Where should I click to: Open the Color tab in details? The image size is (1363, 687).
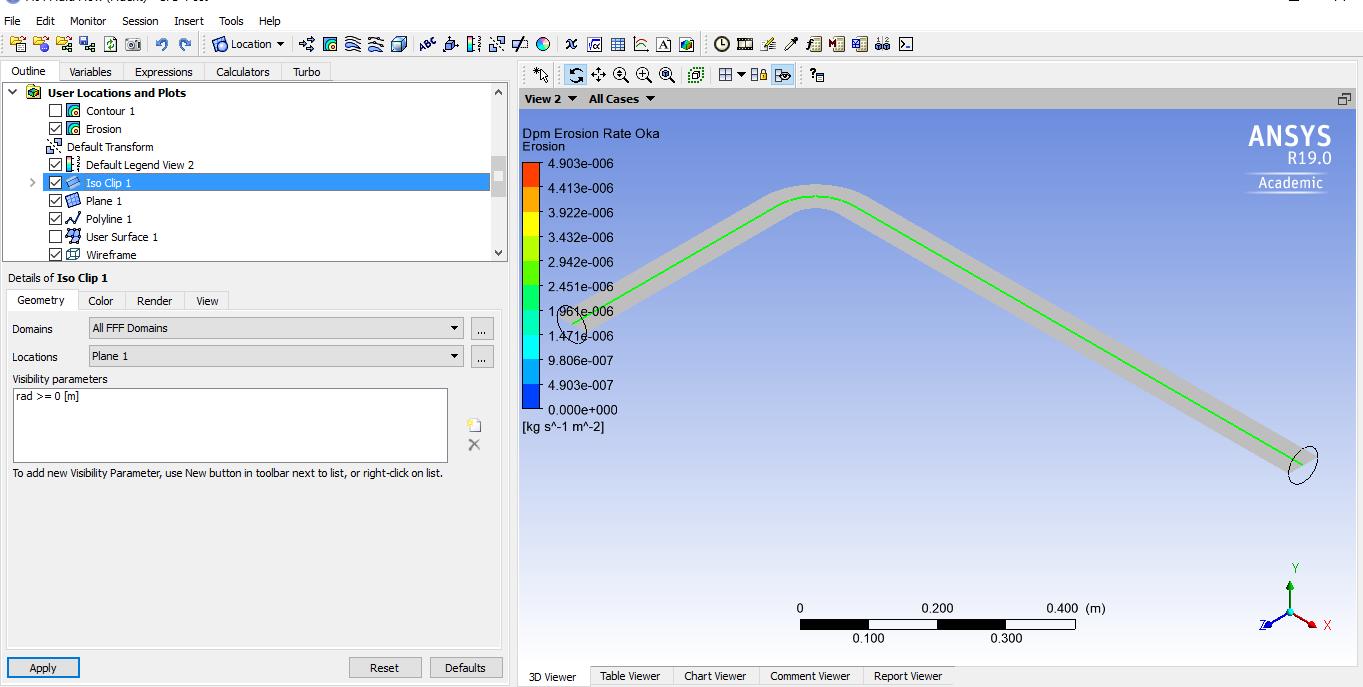101,301
